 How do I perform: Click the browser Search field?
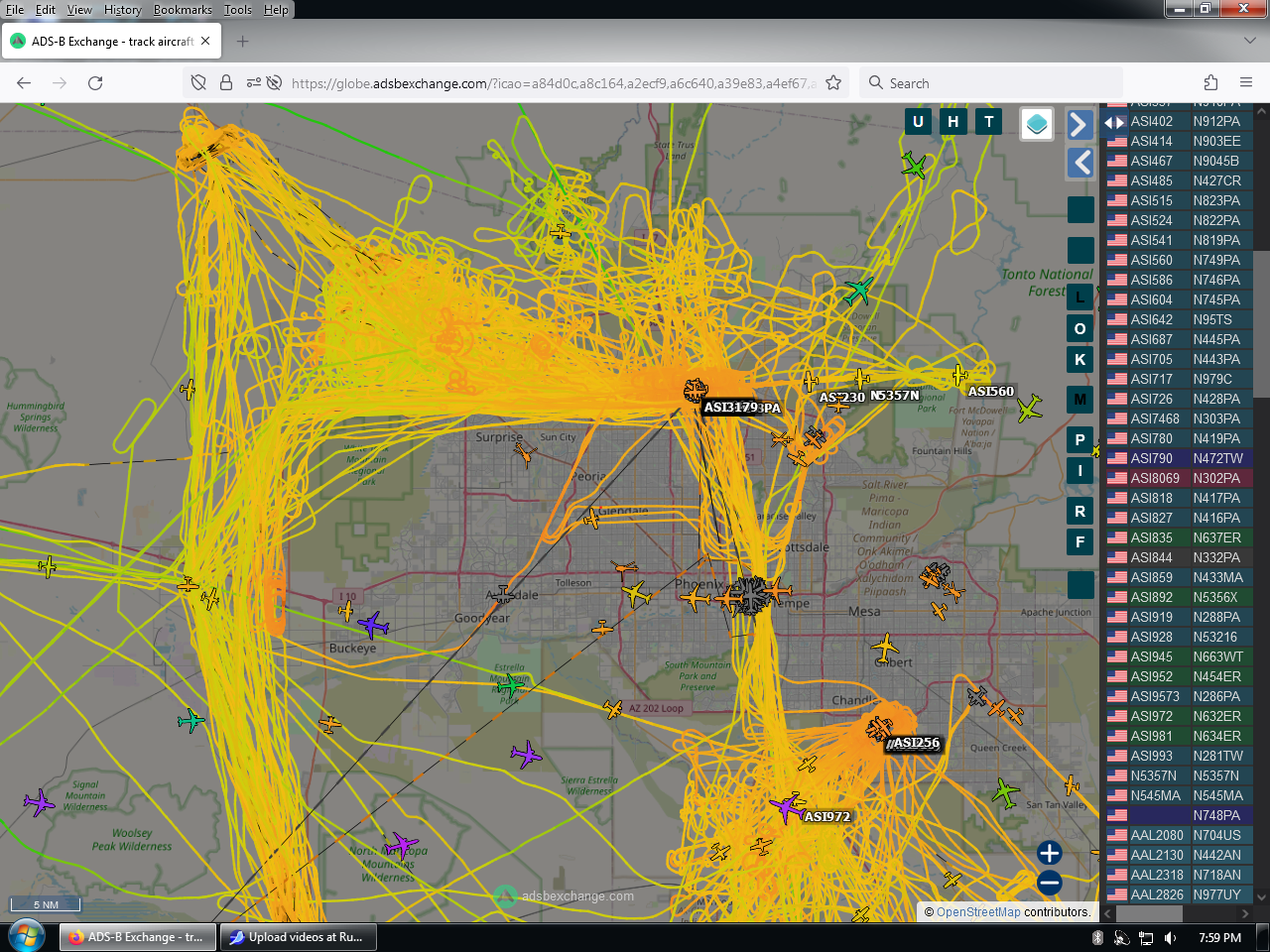pyautogui.click(x=992, y=83)
